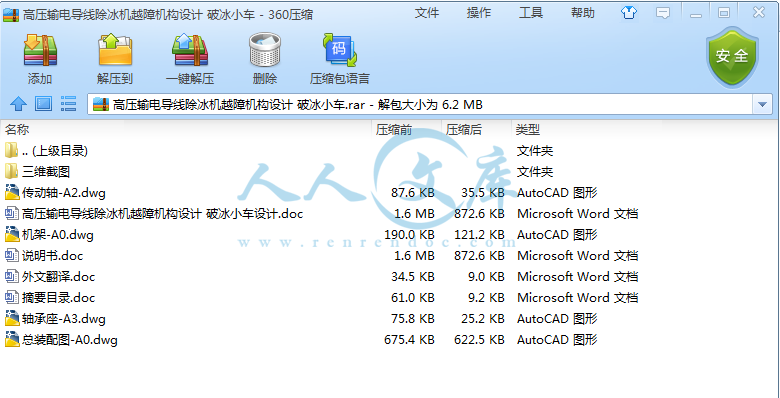The height and width of the screenshot is (398, 780).
Task: Click Microsoft Word 文档 type of 说明书.doc
Action: (x=578, y=256)
